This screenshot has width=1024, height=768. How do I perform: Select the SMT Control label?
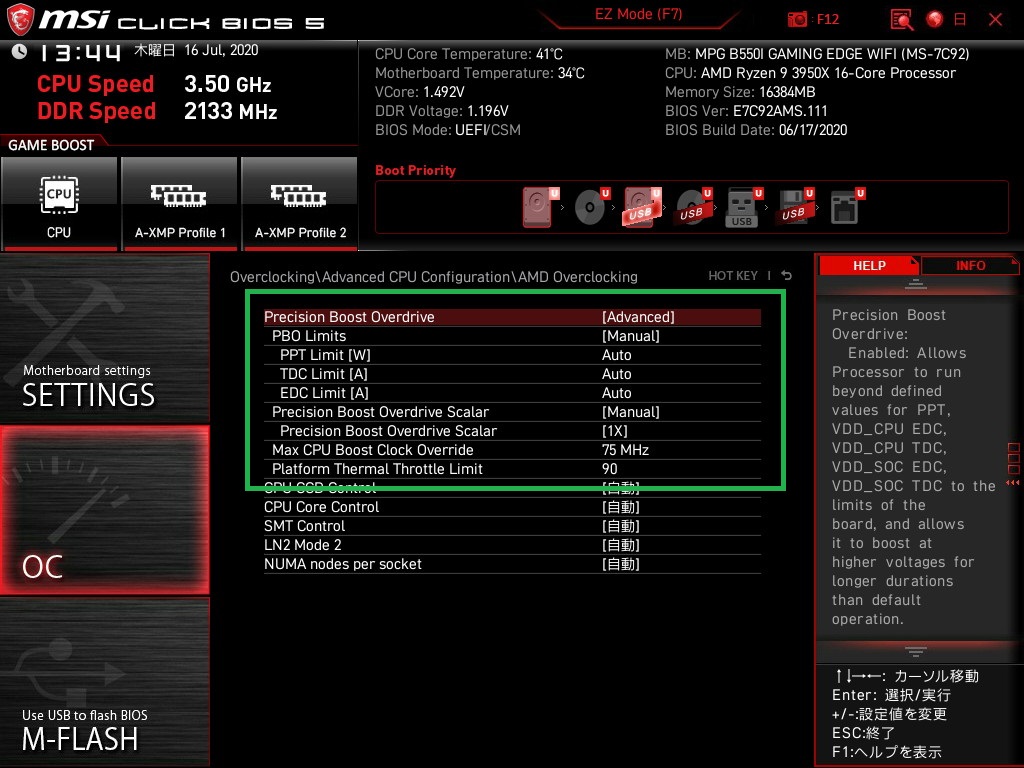304,526
